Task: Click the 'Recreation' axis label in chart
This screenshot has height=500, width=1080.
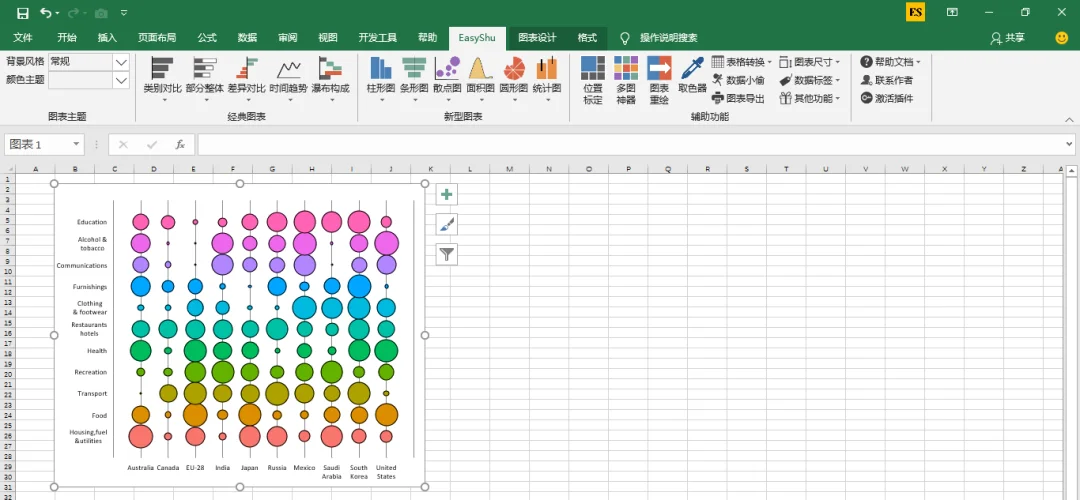Action: [x=91, y=372]
